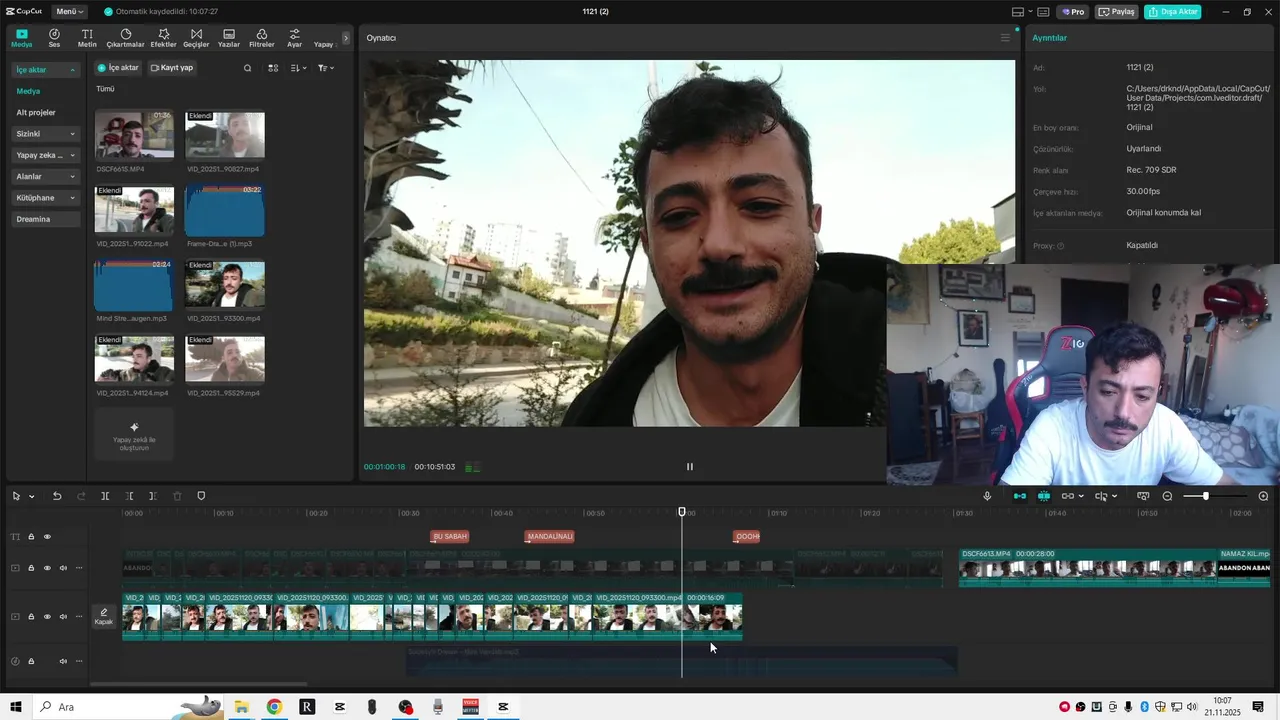Open the Yazılar captions tab
This screenshot has width=1280, height=720.
[x=229, y=38]
